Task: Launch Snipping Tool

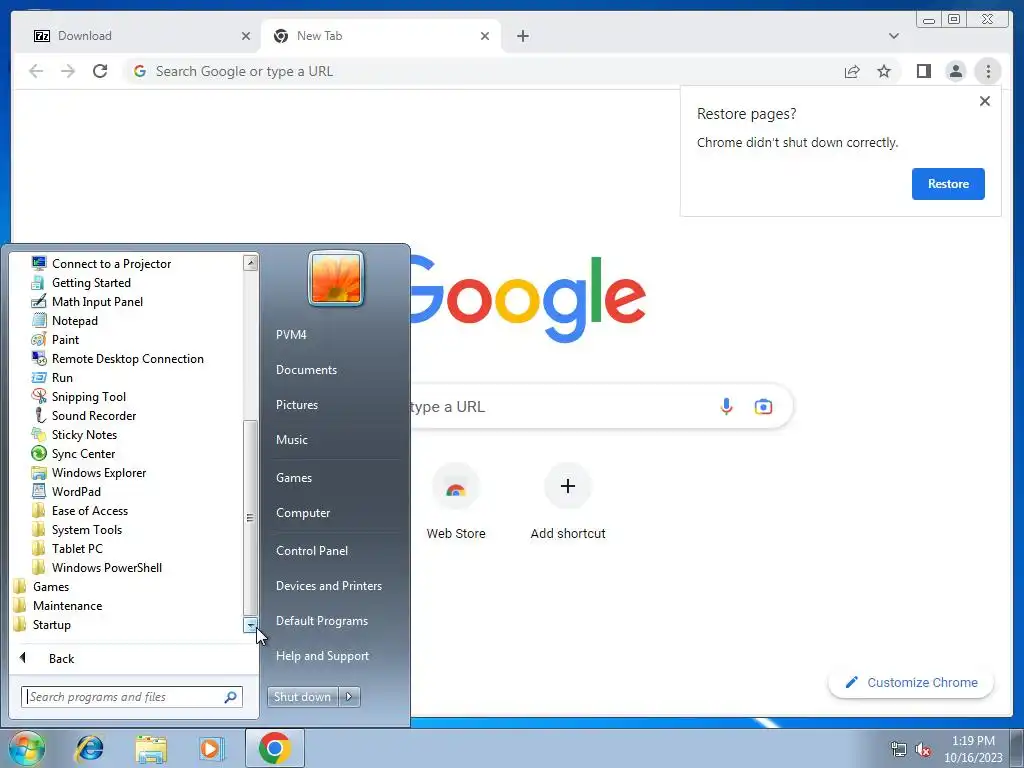Action: tap(78, 396)
